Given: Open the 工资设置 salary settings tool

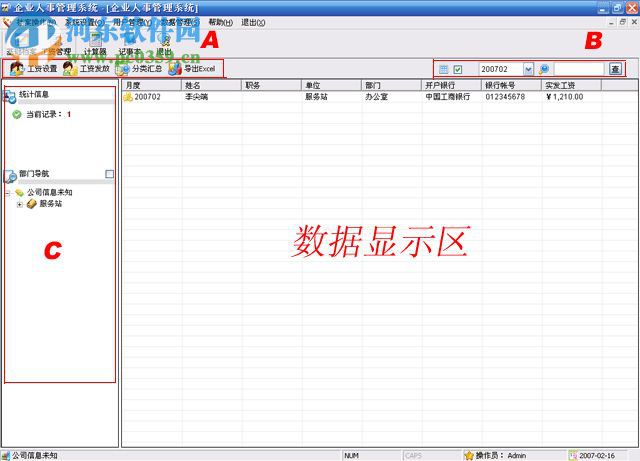Looking at the screenshot, I should (33, 69).
